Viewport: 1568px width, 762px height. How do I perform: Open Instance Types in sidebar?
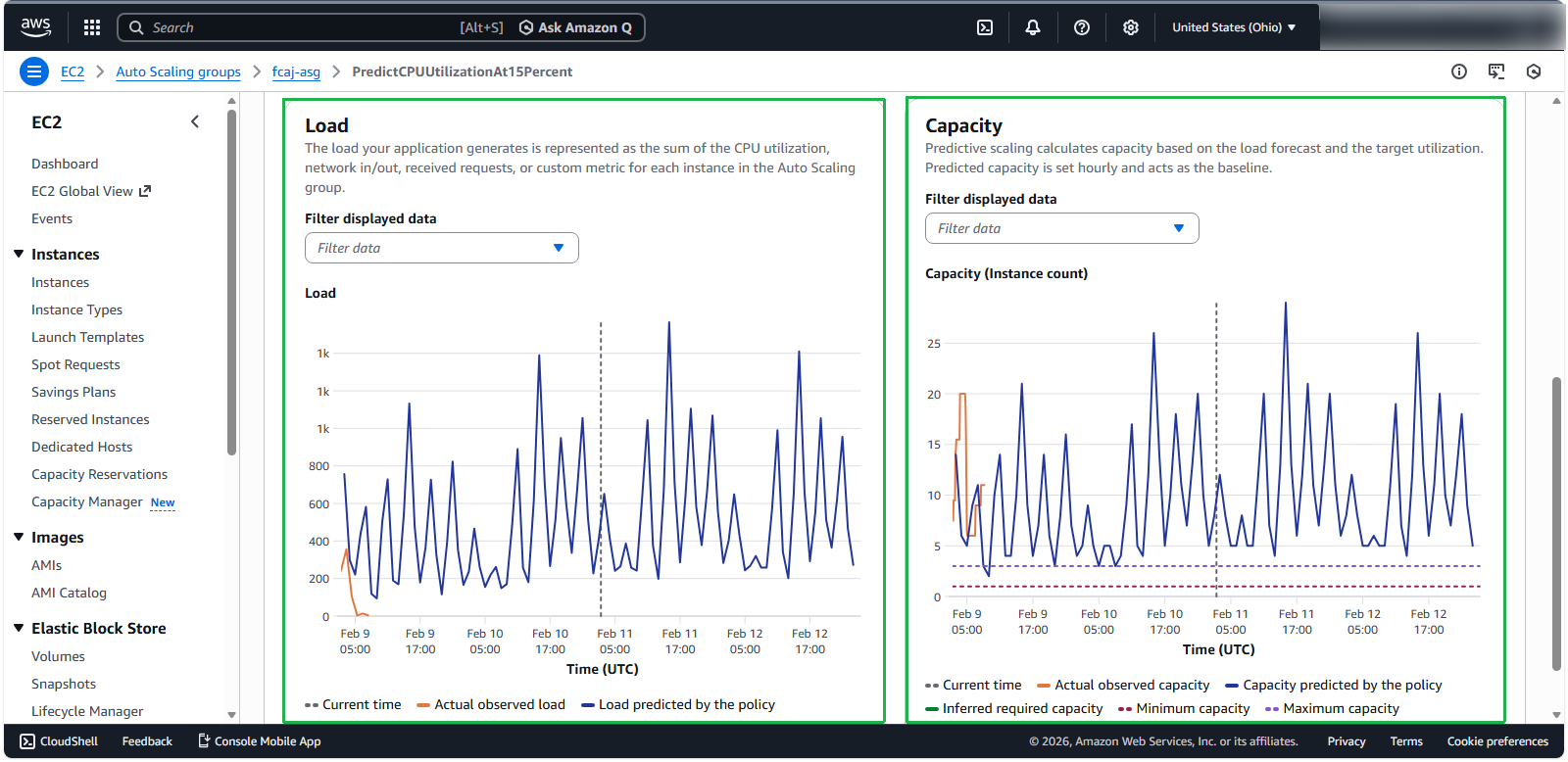(x=76, y=310)
